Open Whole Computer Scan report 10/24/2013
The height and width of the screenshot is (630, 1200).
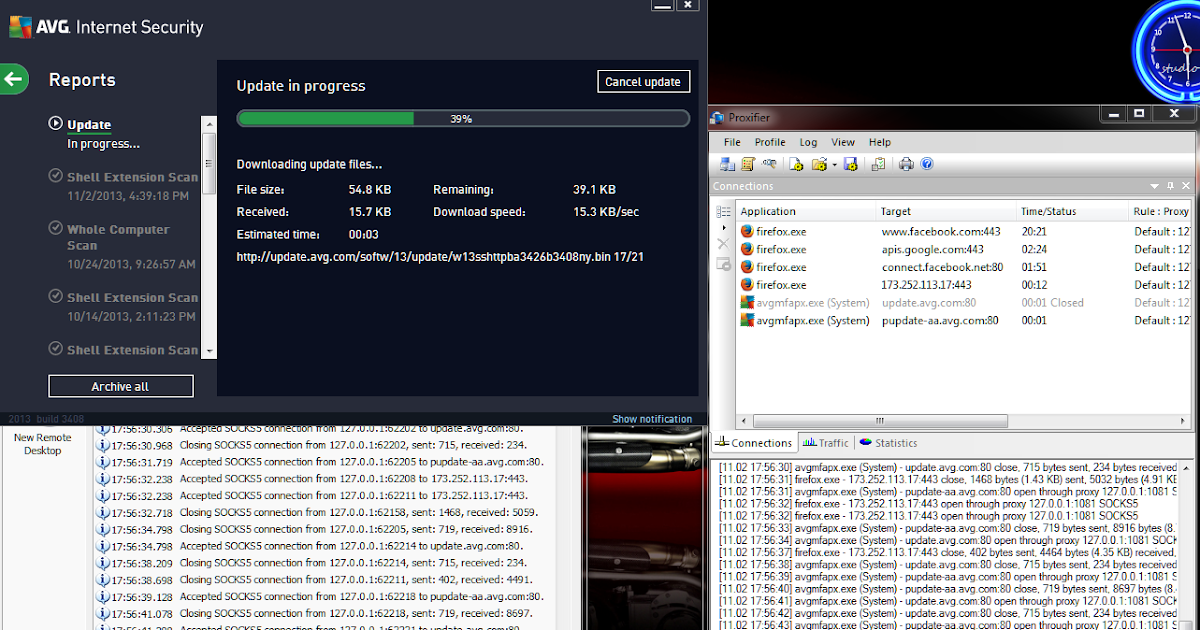pos(123,247)
